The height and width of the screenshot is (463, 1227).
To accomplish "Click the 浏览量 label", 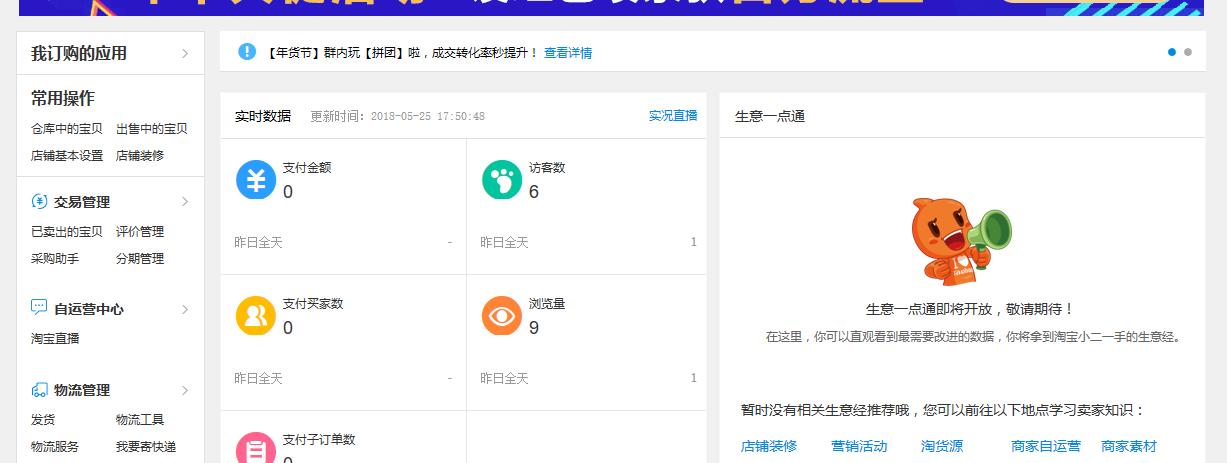I will [547, 304].
